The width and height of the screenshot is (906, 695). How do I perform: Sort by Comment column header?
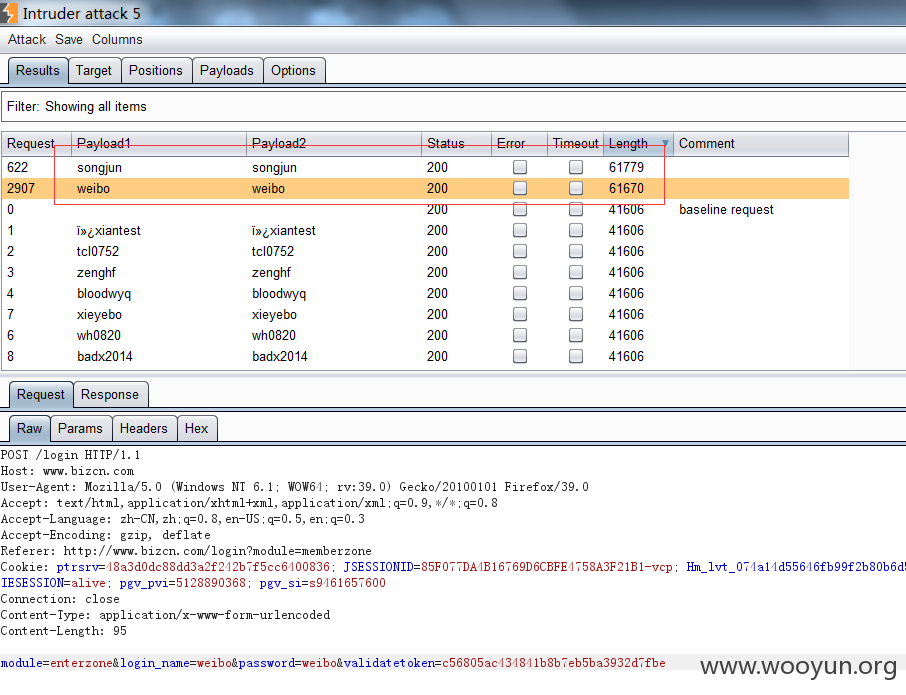[x=761, y=143]
